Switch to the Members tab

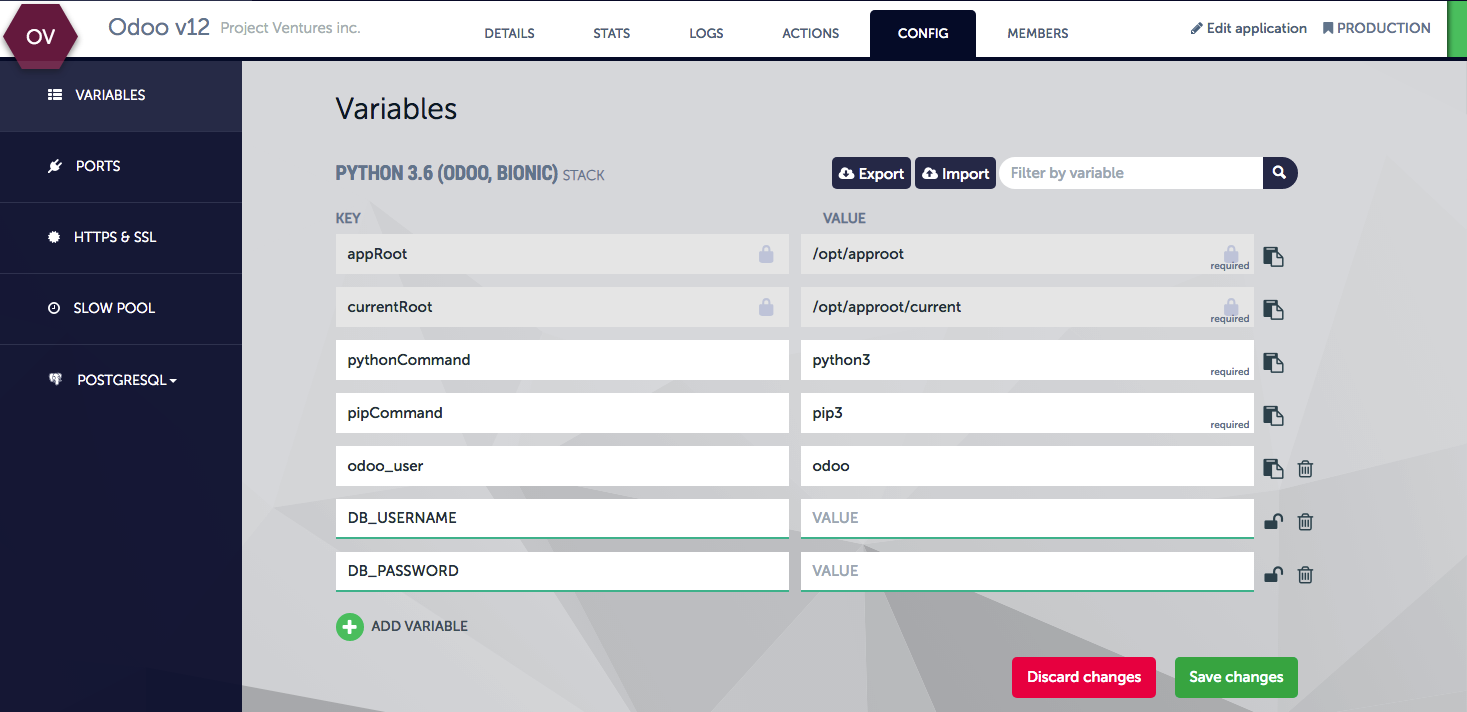click(1037, 33)
